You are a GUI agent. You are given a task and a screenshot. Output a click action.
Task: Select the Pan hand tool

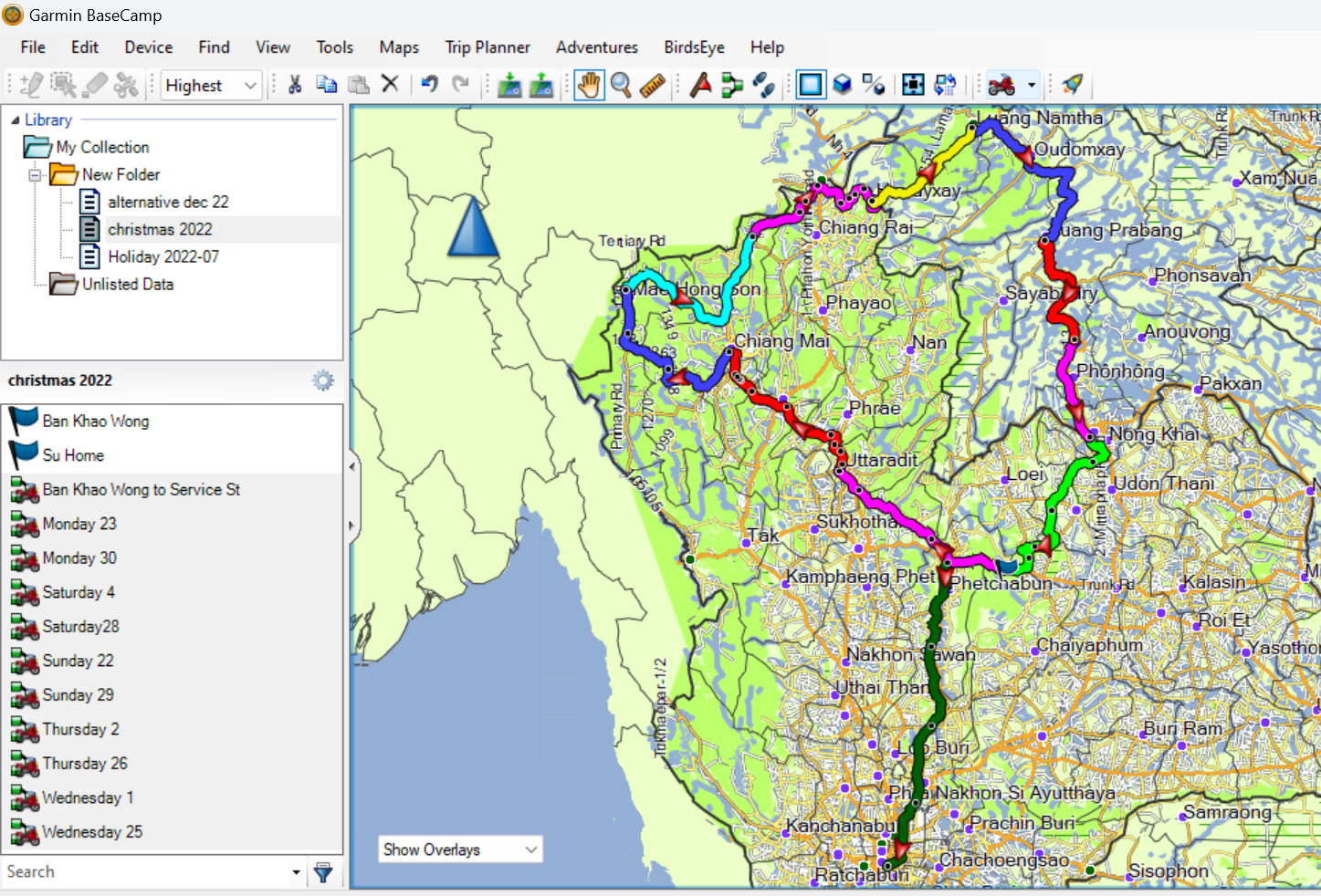point(590,85)
